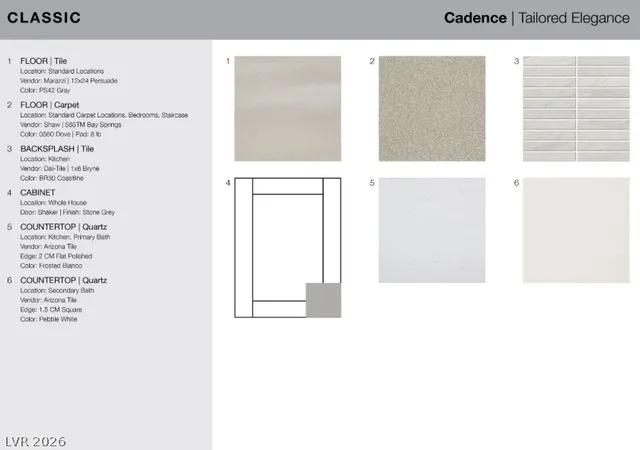Open the Coastline backsplash tile sample
640x450 pixels.
[x=576, y=109]
